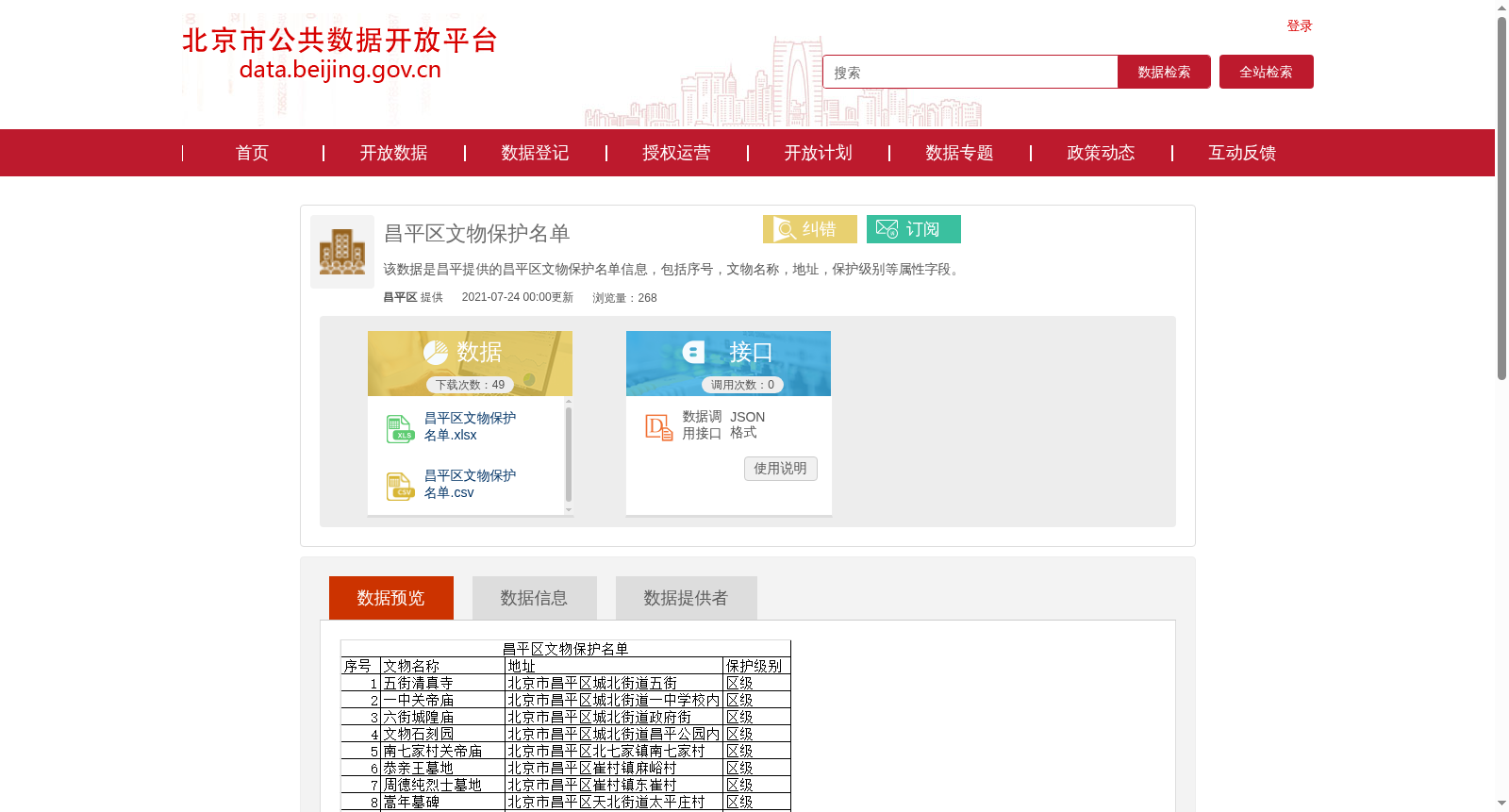The image size is (1509, 812).
Task: Open the 授权运营 menu item
Action: 676,153
